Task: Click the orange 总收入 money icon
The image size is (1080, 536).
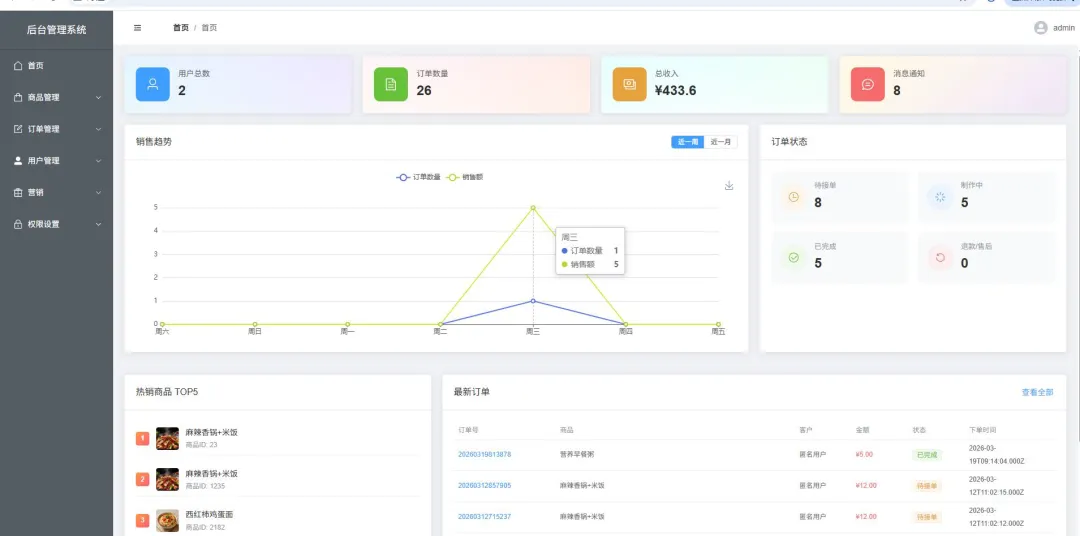Action: (x=630, y=84)
